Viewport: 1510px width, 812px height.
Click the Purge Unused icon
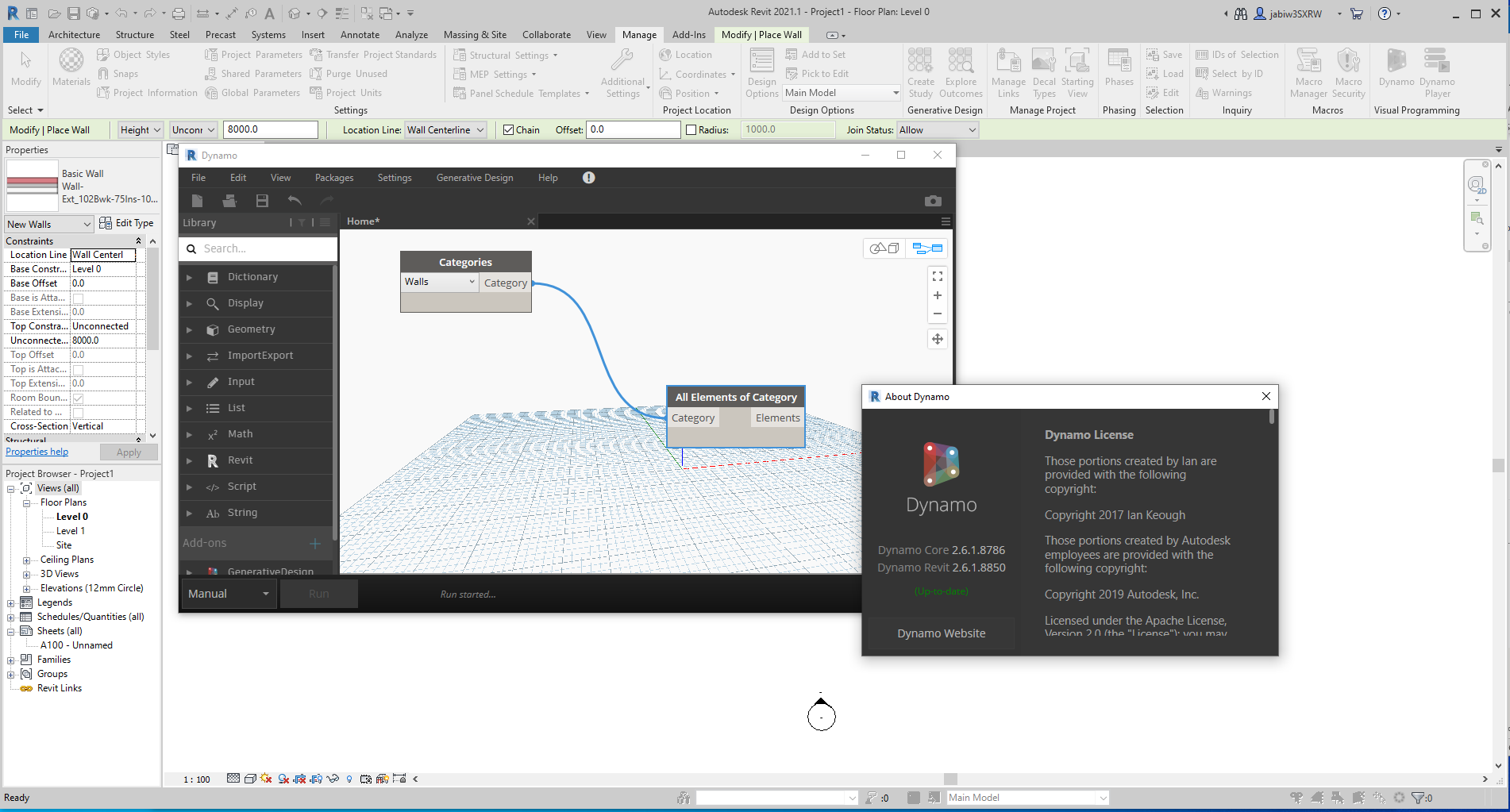pos(317,73)
